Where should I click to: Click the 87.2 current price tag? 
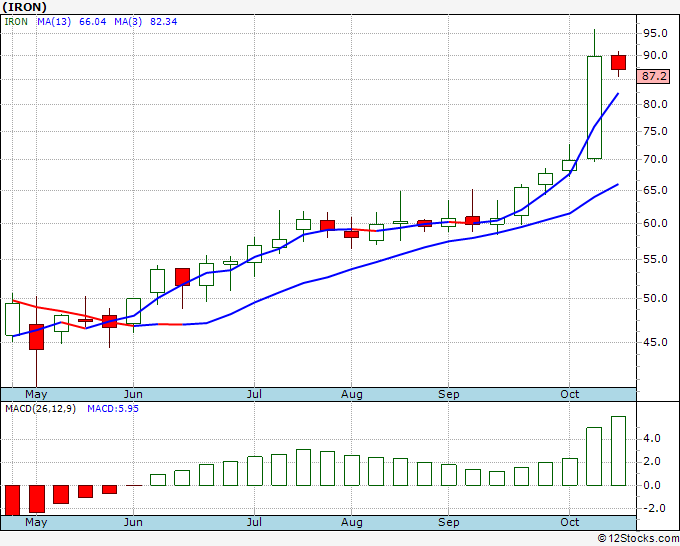pos(655,76)
